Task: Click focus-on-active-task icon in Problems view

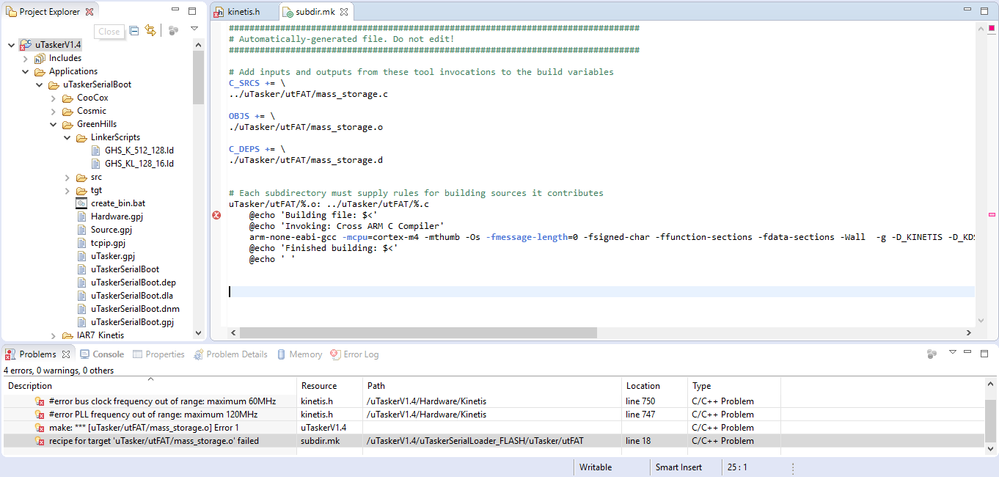Action: [x=932, y=353]
